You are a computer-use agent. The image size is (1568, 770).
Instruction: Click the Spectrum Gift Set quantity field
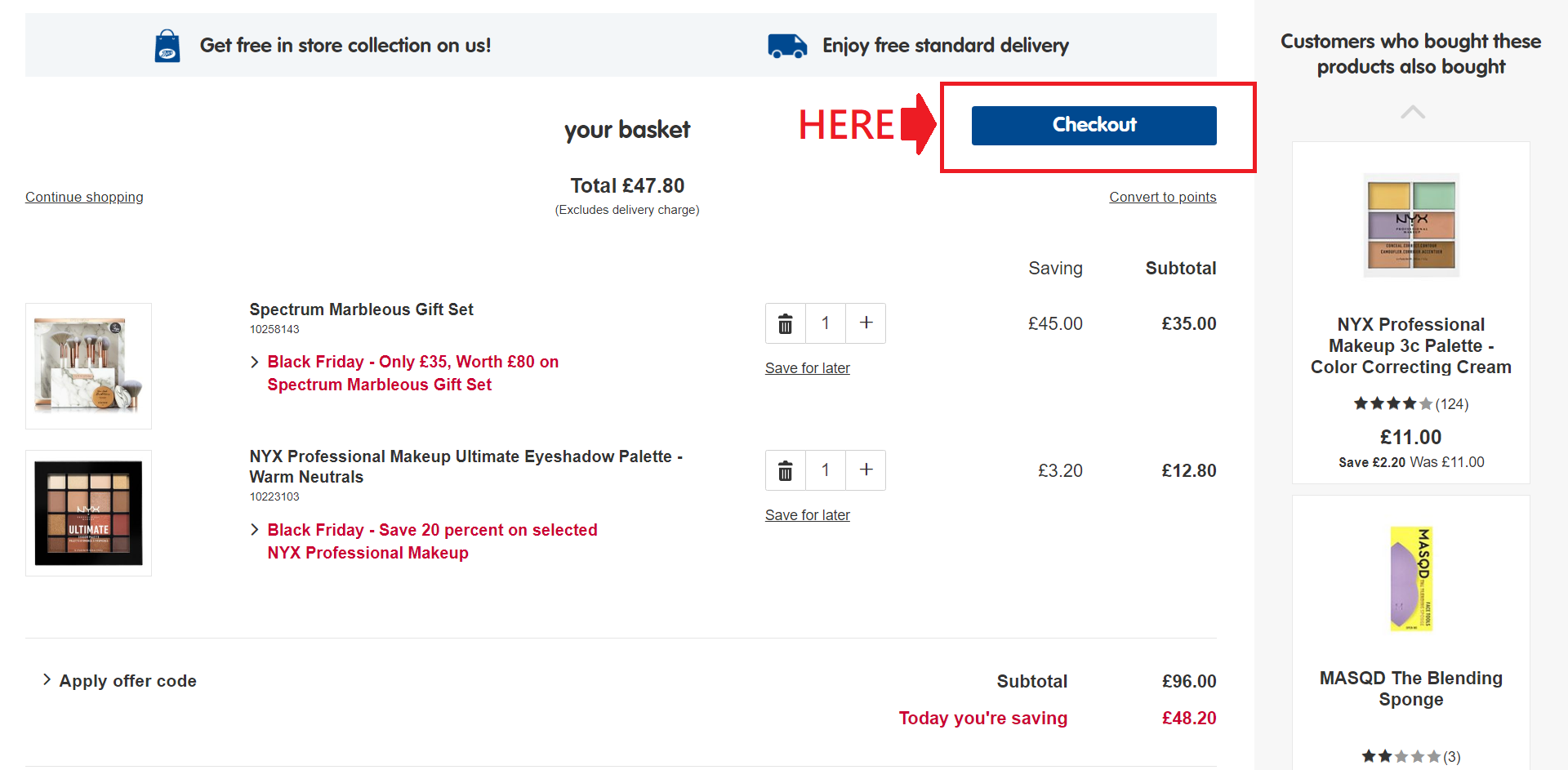[x=826, y=323]
